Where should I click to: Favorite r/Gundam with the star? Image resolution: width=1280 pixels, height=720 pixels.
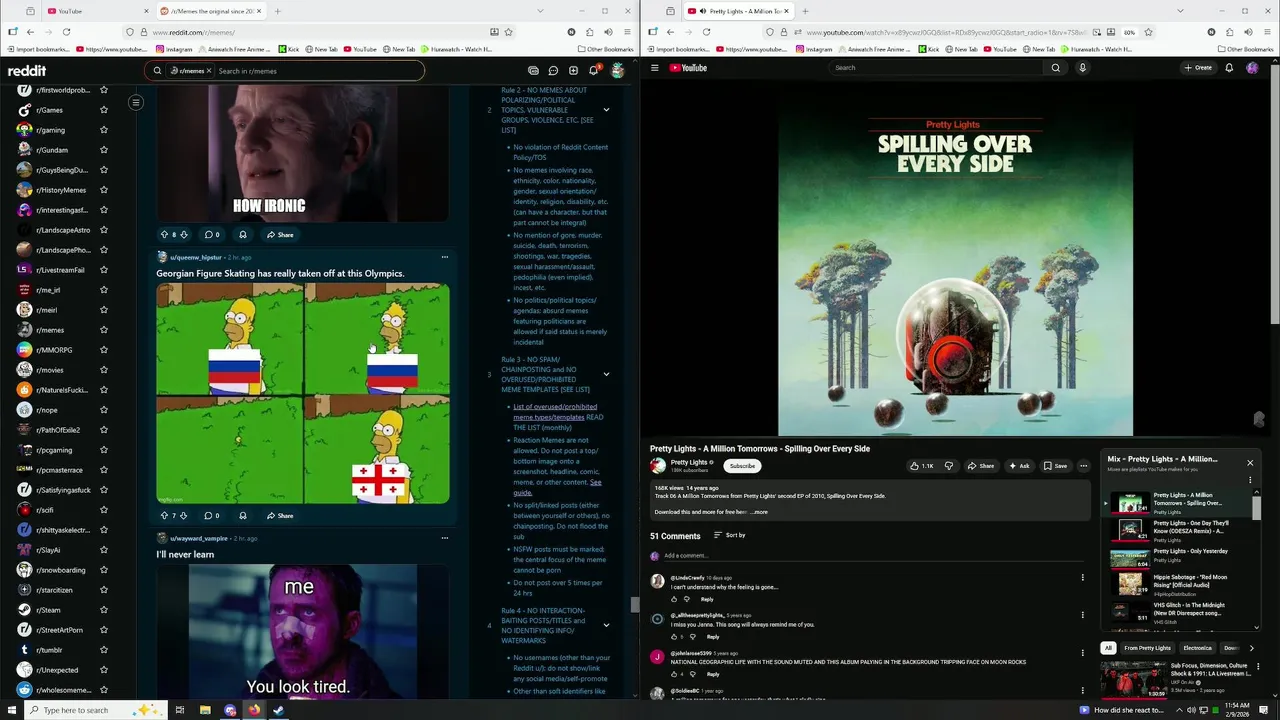103,150
